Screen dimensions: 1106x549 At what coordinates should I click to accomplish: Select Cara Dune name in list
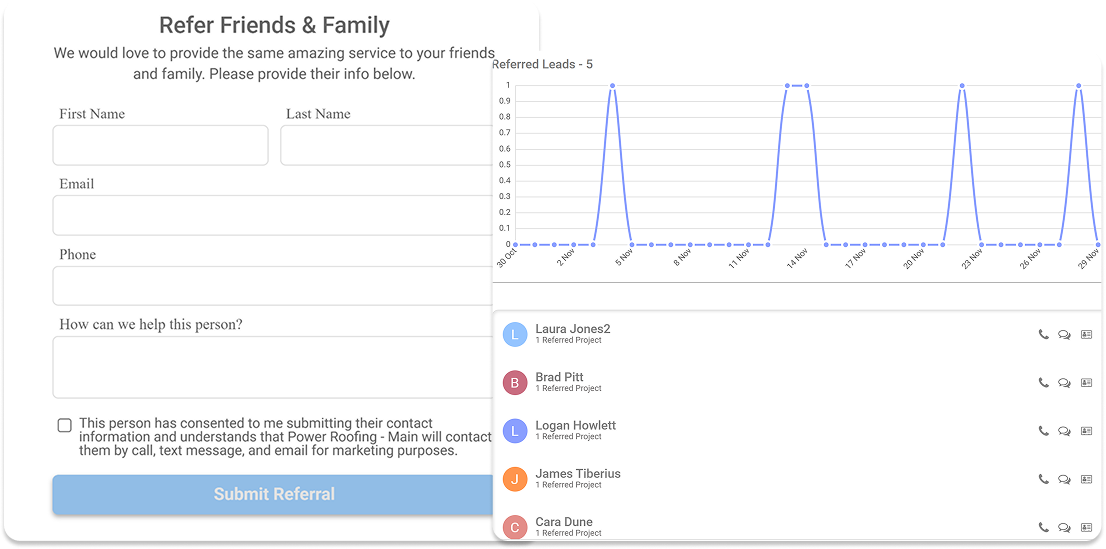tap(564, 522)
